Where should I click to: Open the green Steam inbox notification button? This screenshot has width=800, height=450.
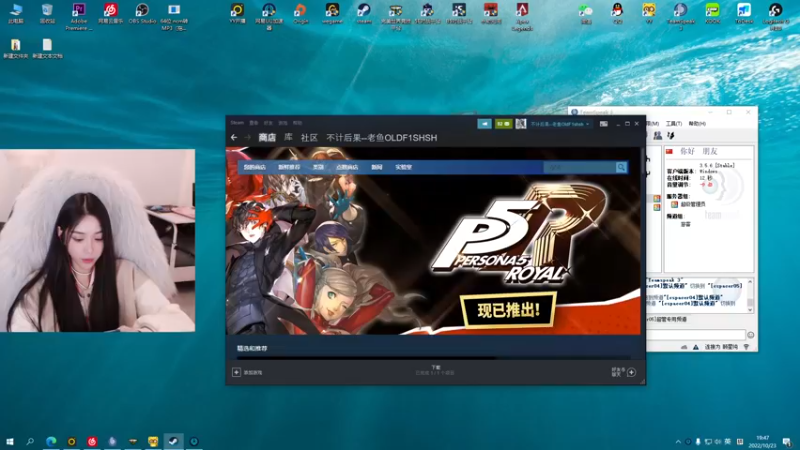pyautogui.click(x=503, y=124)
